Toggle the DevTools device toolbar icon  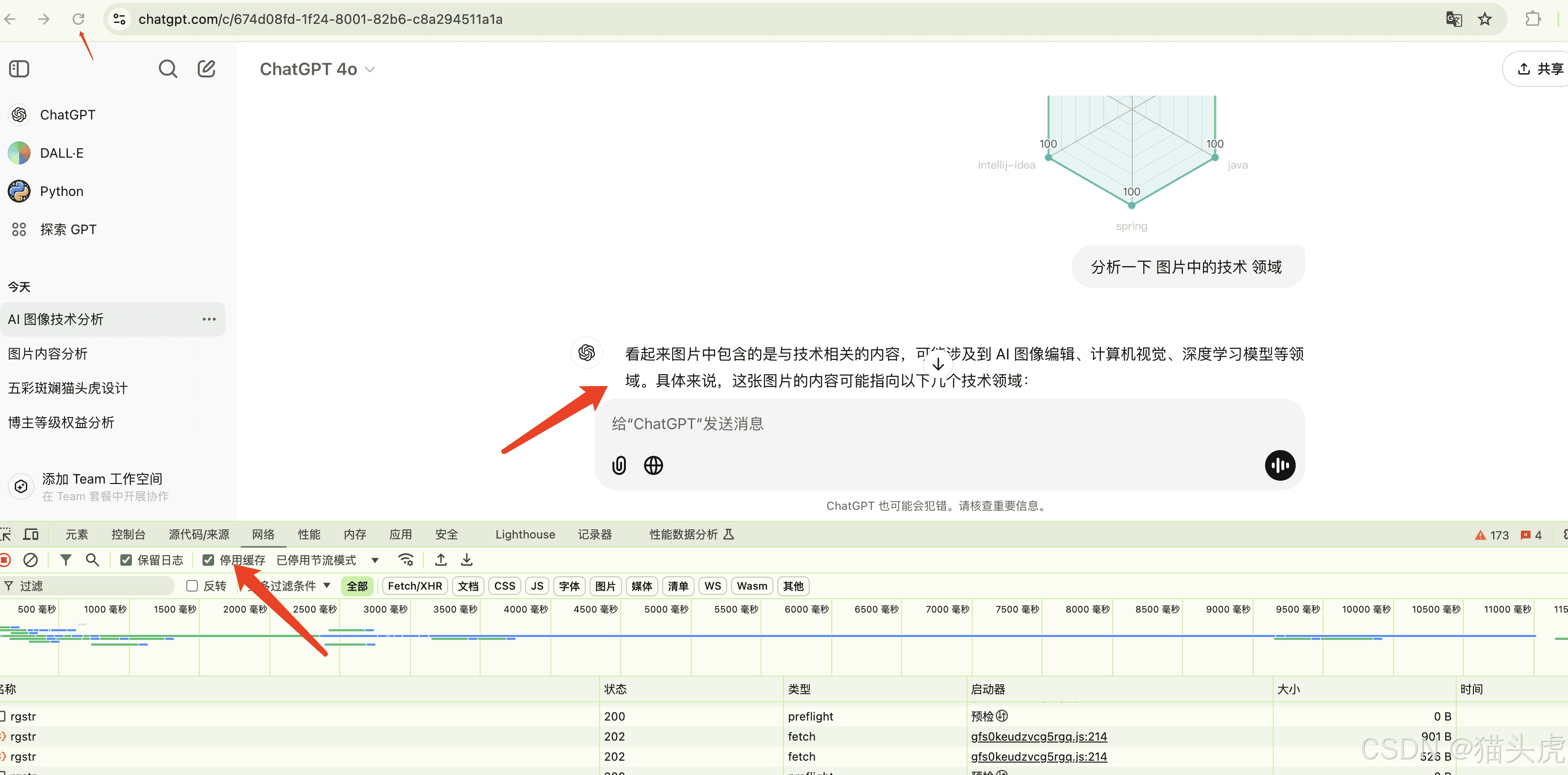coord(31,534)
